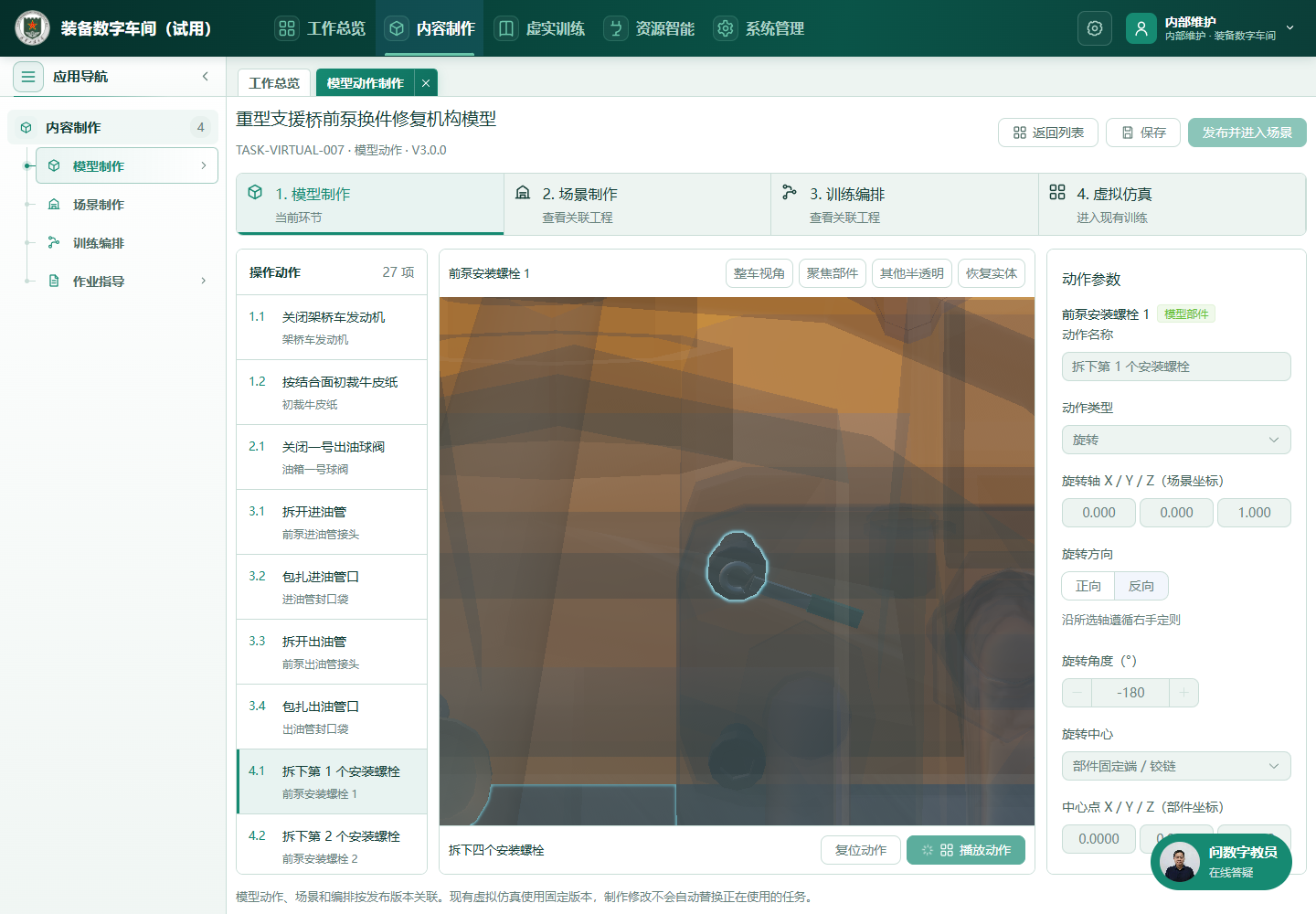The image size is (1316, 914).
Task: Decrease rotation angle with minus stepper
Action: (x=1077, y=693)
